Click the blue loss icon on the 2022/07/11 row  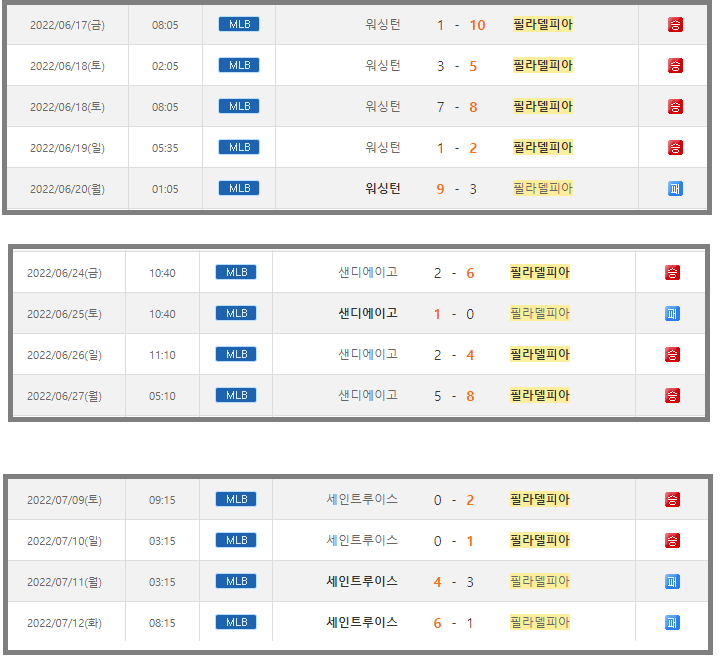pos(672,581)
